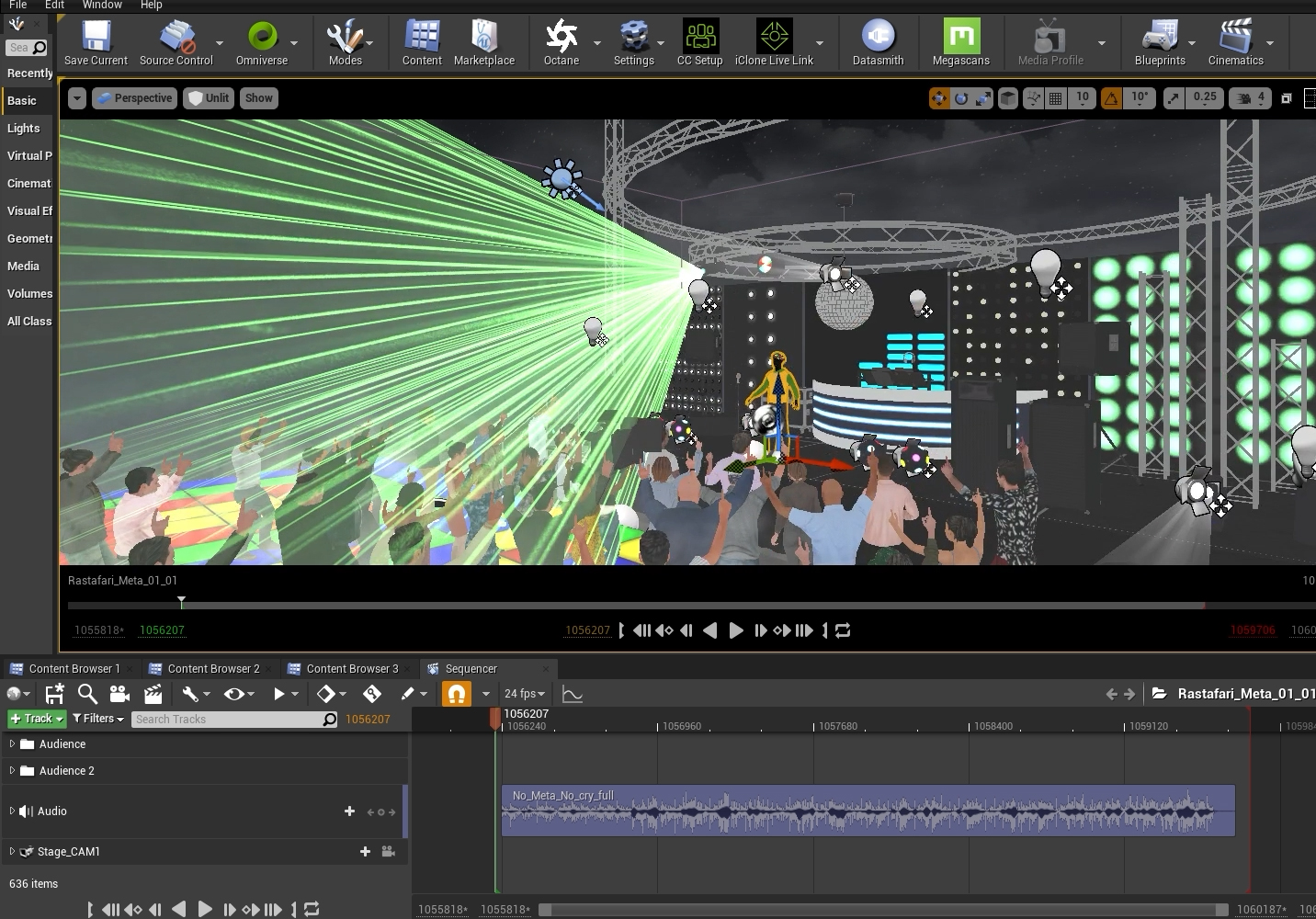Image resolution: width=1316 pixels, height=919 pixels.
Task: Click the Sequencer auto-key diamond tag icon
Action: click(372, 694)
